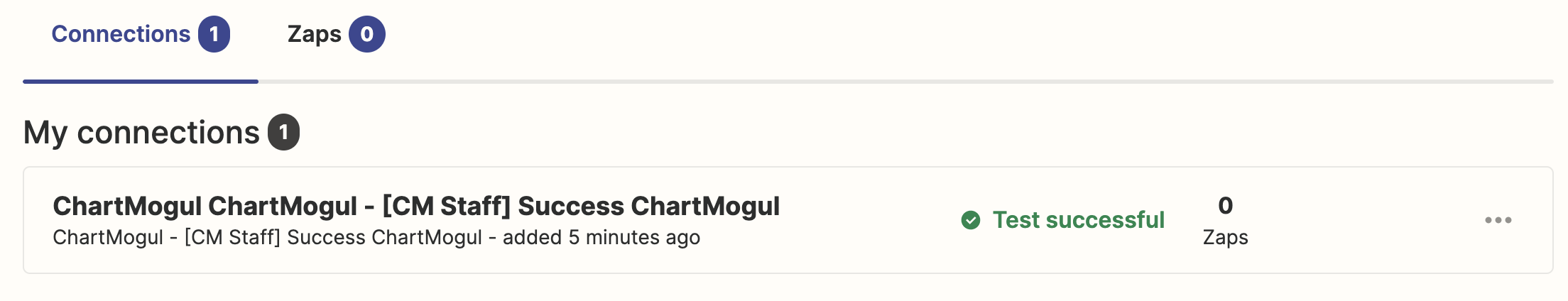The width and height of the screenshot is (1568, 301).
Task: Click the green checkmark status icon
Action: [970, 220]
